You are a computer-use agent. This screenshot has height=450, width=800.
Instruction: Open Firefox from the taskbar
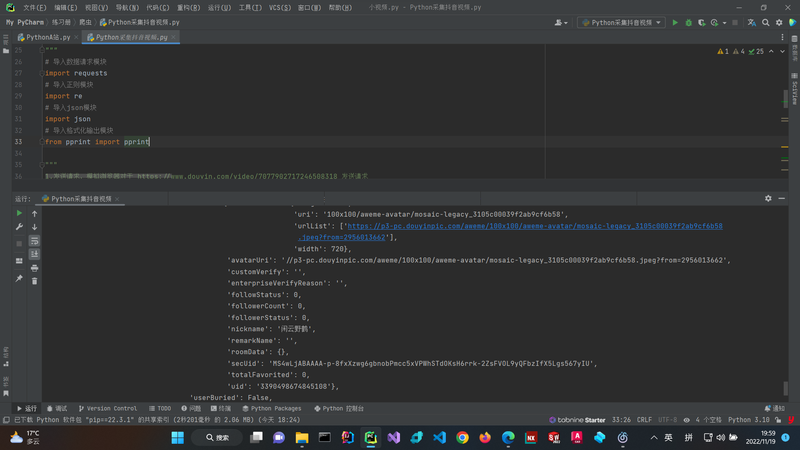[x=485, y=438]
